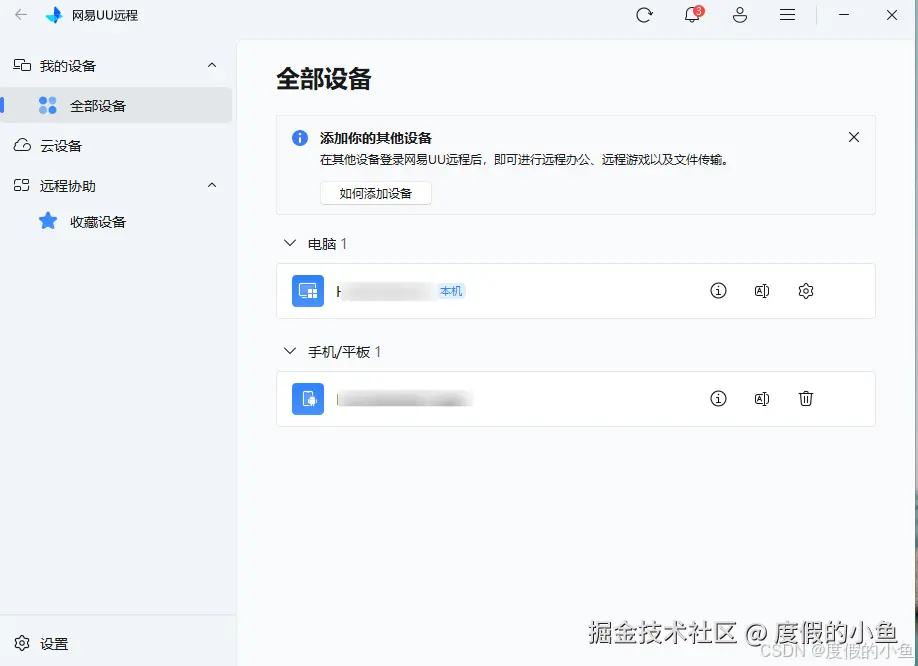Screen dimensions: 918x666
Task: Collapse the 我的设备 sidebar section
Action: [211, 65]
